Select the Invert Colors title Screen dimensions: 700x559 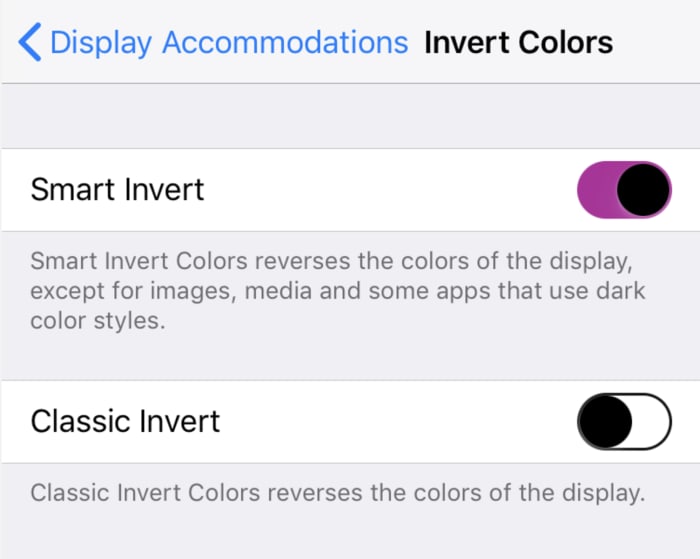[x=518, y=42]
